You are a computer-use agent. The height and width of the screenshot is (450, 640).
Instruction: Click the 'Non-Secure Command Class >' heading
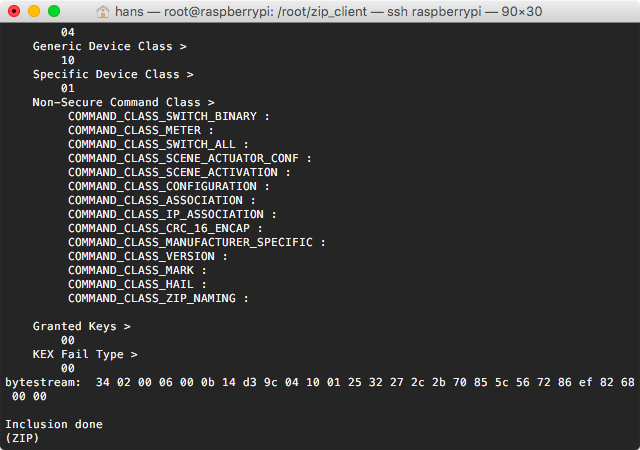point(123,102)
